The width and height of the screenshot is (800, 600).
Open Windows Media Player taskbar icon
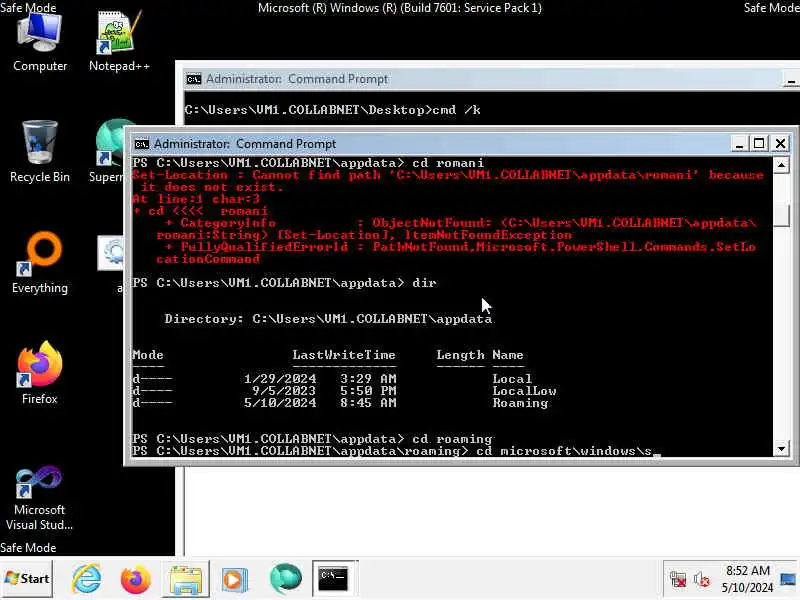235,579
